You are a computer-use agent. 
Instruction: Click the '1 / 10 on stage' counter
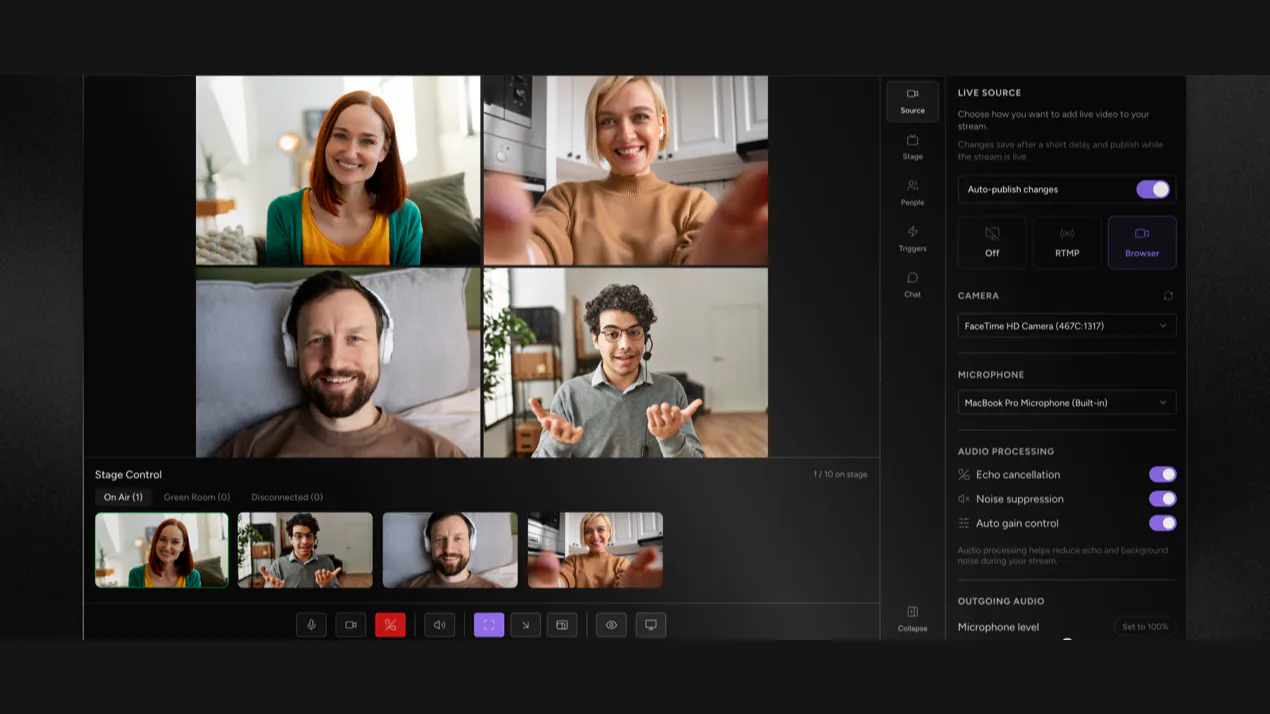840,475
